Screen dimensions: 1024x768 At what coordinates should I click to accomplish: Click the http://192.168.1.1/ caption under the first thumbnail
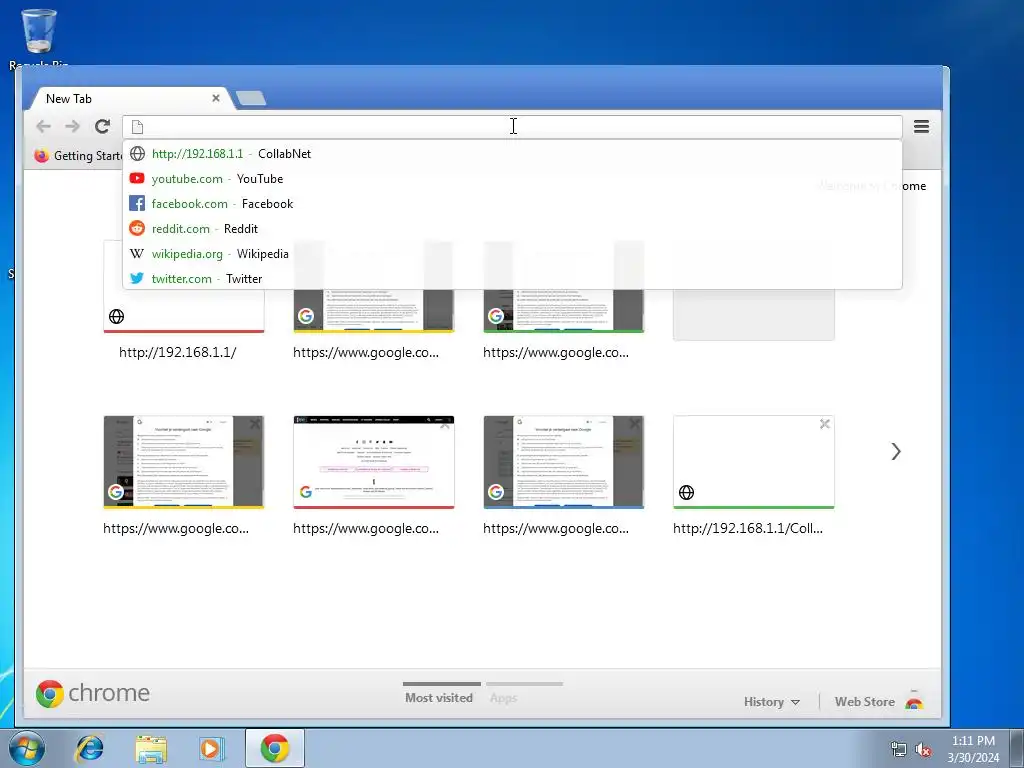(178, 352)
